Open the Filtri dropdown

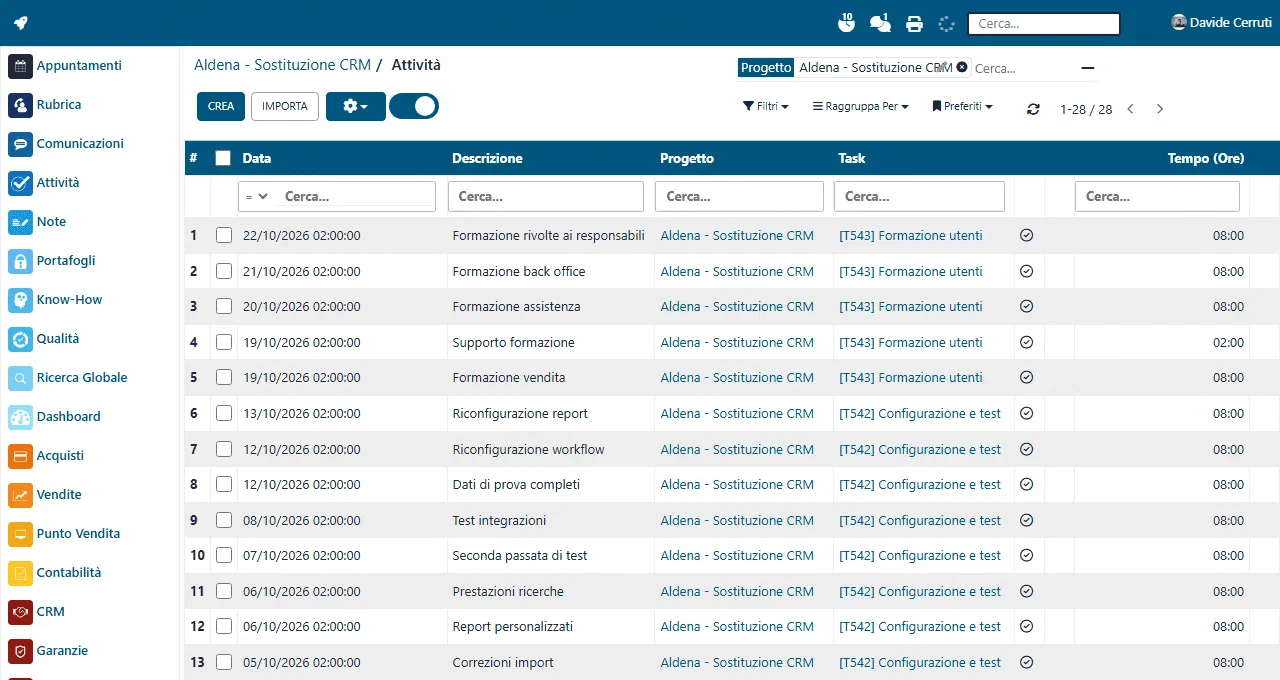pyautogui.click(x=765, y=106)
